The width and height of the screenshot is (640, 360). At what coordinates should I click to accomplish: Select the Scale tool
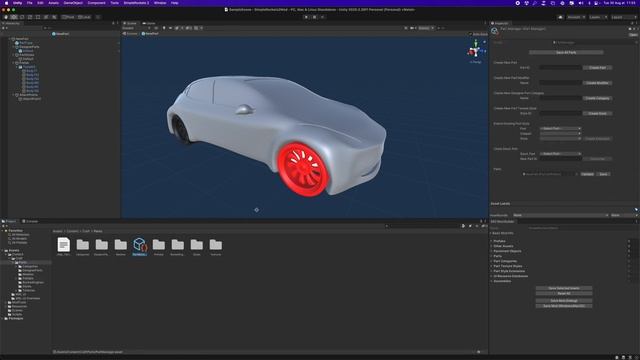[x=30, y=17]
